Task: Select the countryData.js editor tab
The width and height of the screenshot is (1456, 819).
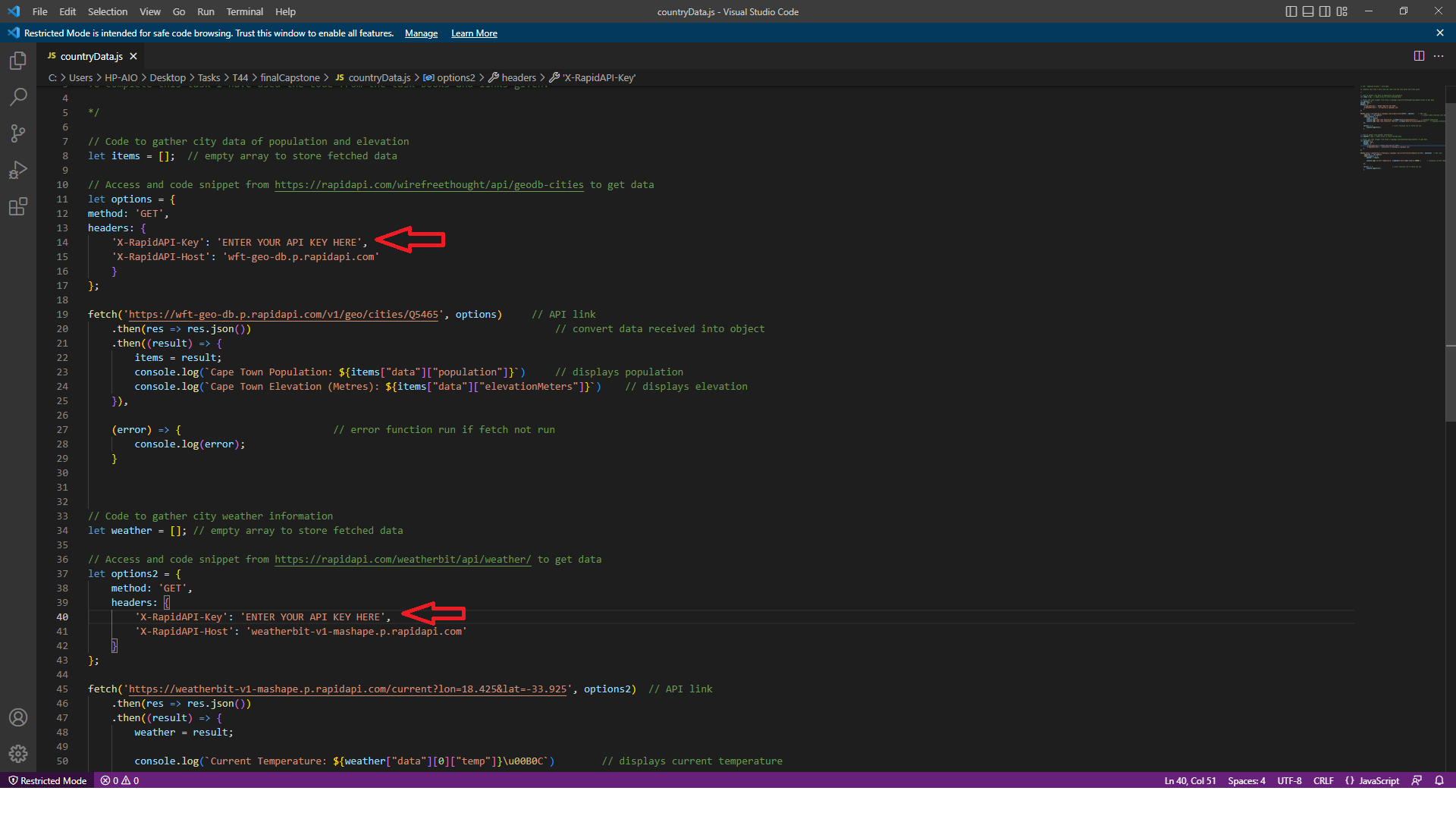Action: point(91,56)
